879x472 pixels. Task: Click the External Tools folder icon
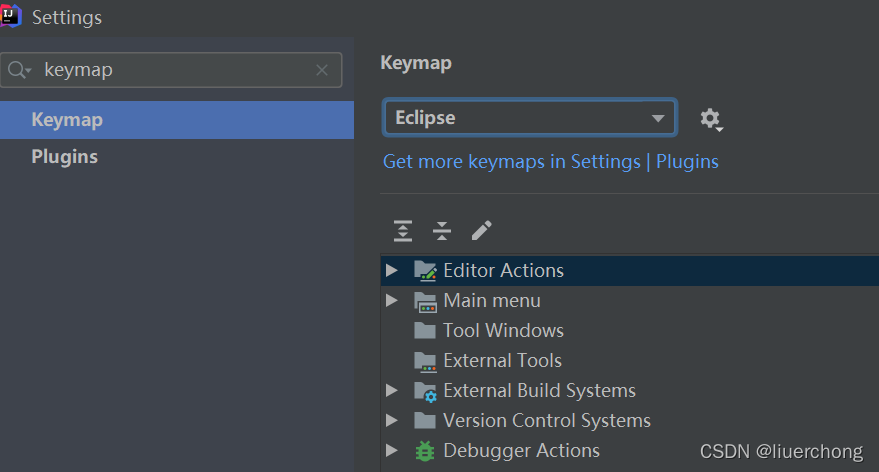coord(425,362)
